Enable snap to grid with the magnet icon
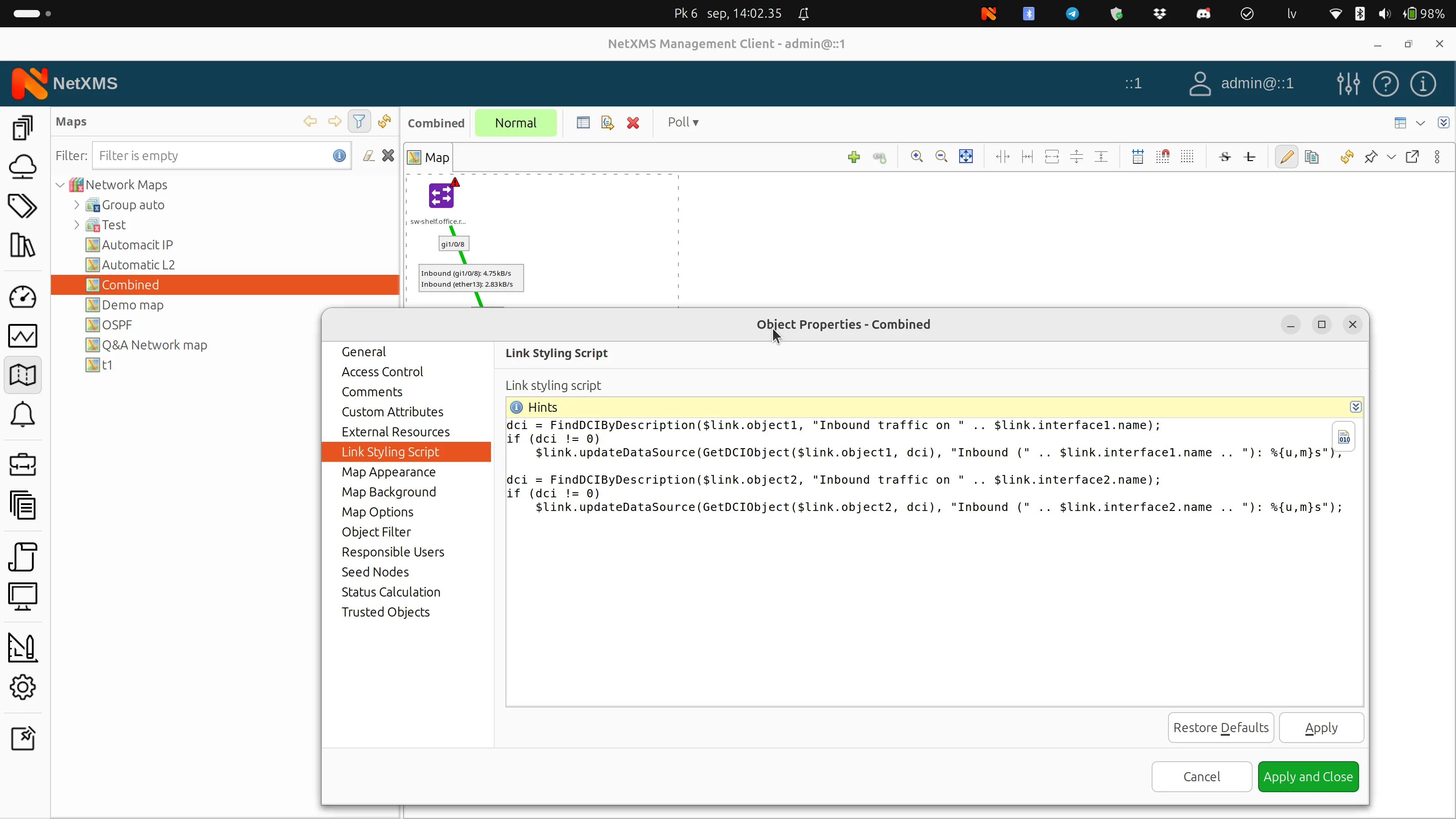 tap(1163, 157)
